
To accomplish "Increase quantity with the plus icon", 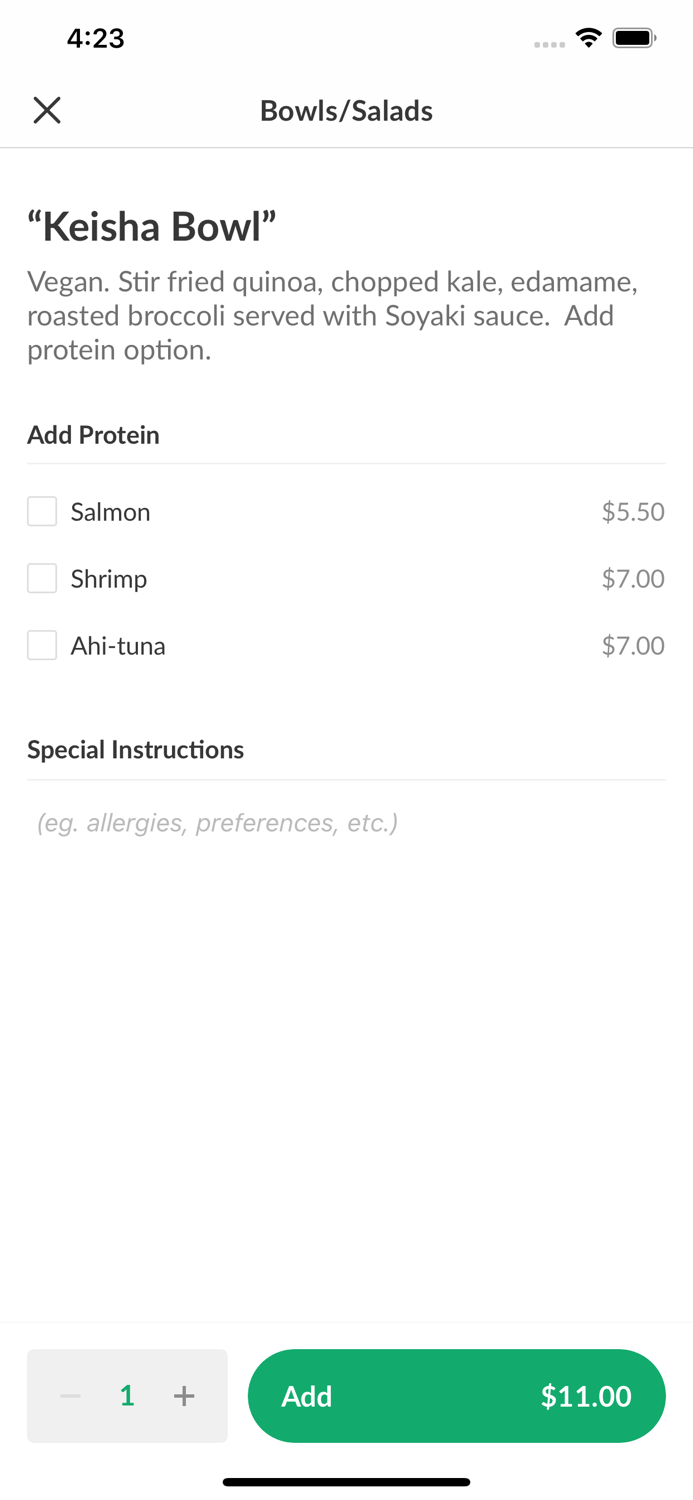I will [184, 1396].
